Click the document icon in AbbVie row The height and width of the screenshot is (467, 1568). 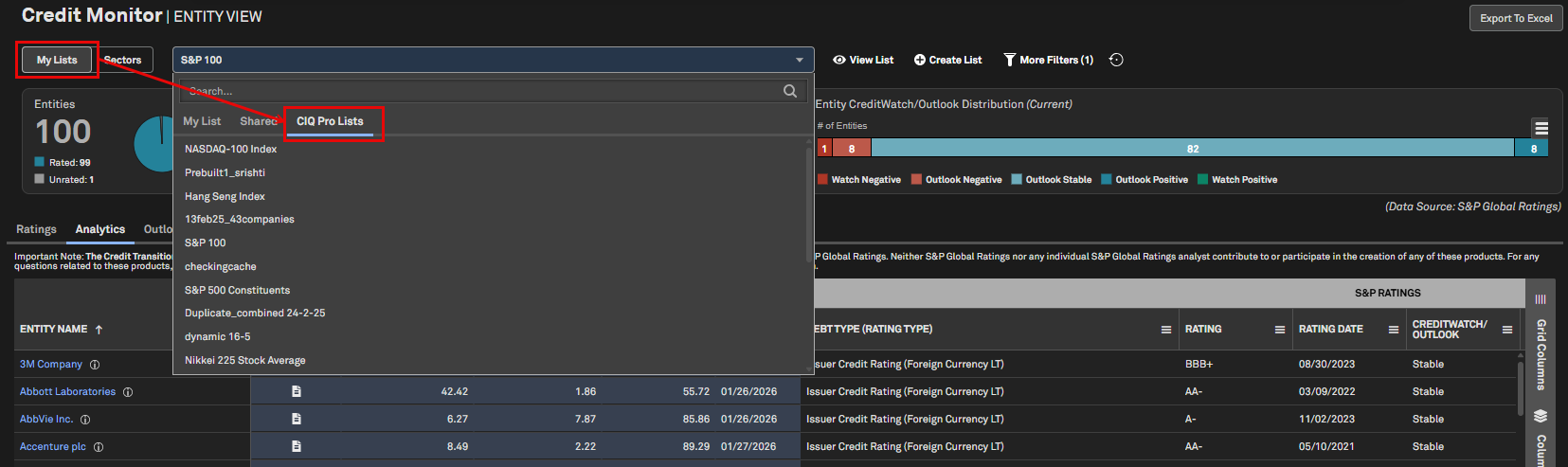click(x=297, y=419)
